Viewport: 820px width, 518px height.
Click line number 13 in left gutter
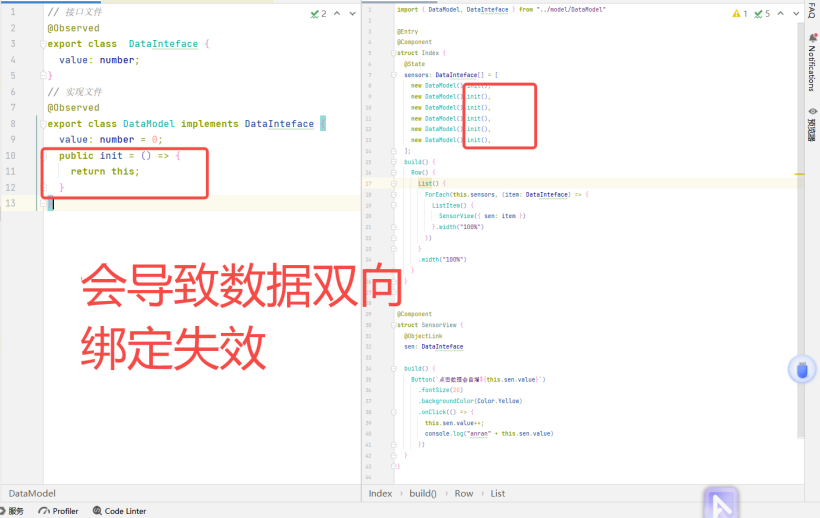pyautogui.click(x=10, y=203)
